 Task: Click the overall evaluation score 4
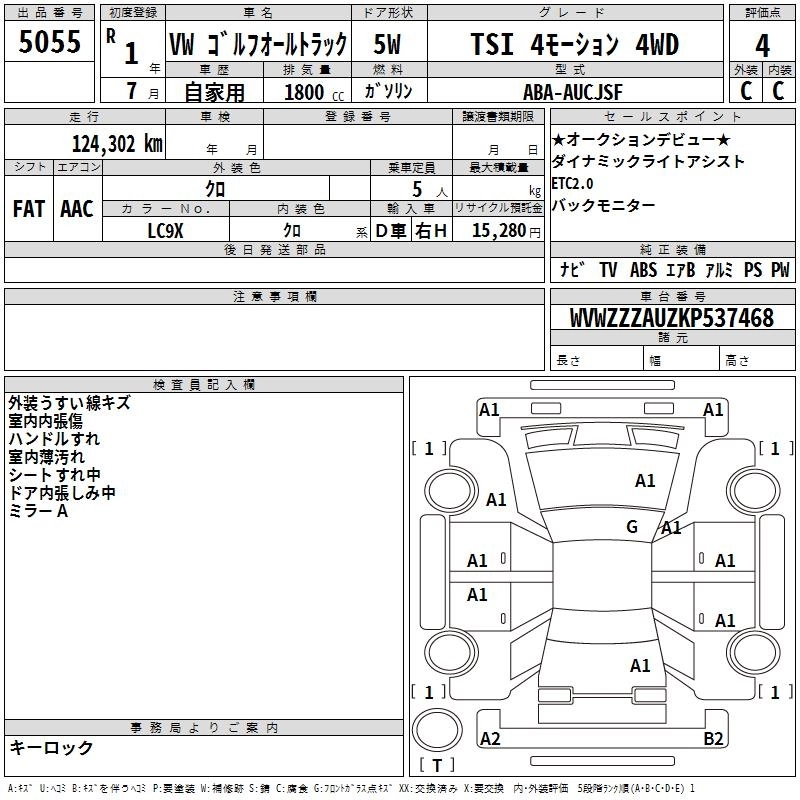[x=762, y=46]
